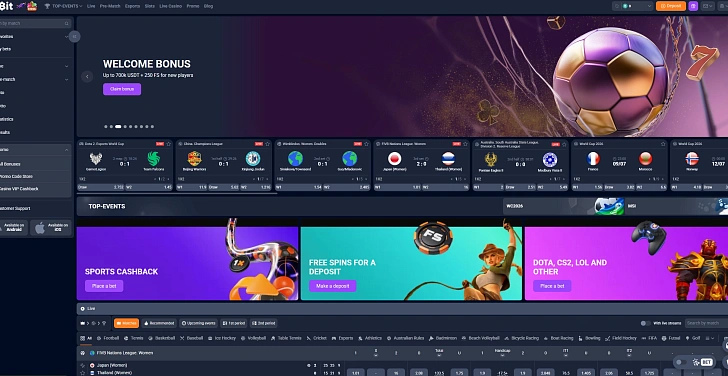This screenshot has width=728, height=376.
Task: Select the 2nd period tab
Action: point(263,323)
